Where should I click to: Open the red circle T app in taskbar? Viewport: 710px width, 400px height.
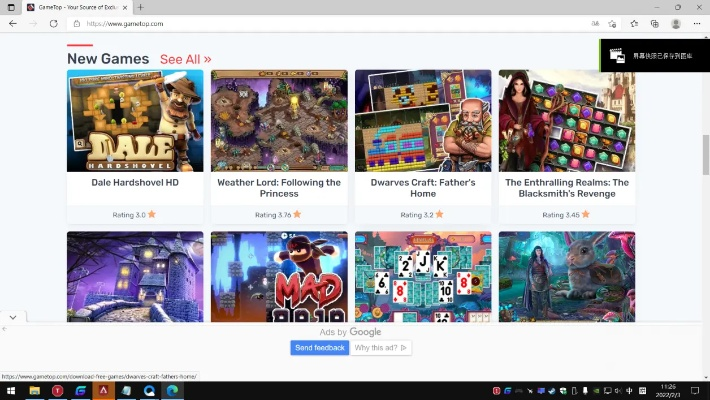point(58,390)
